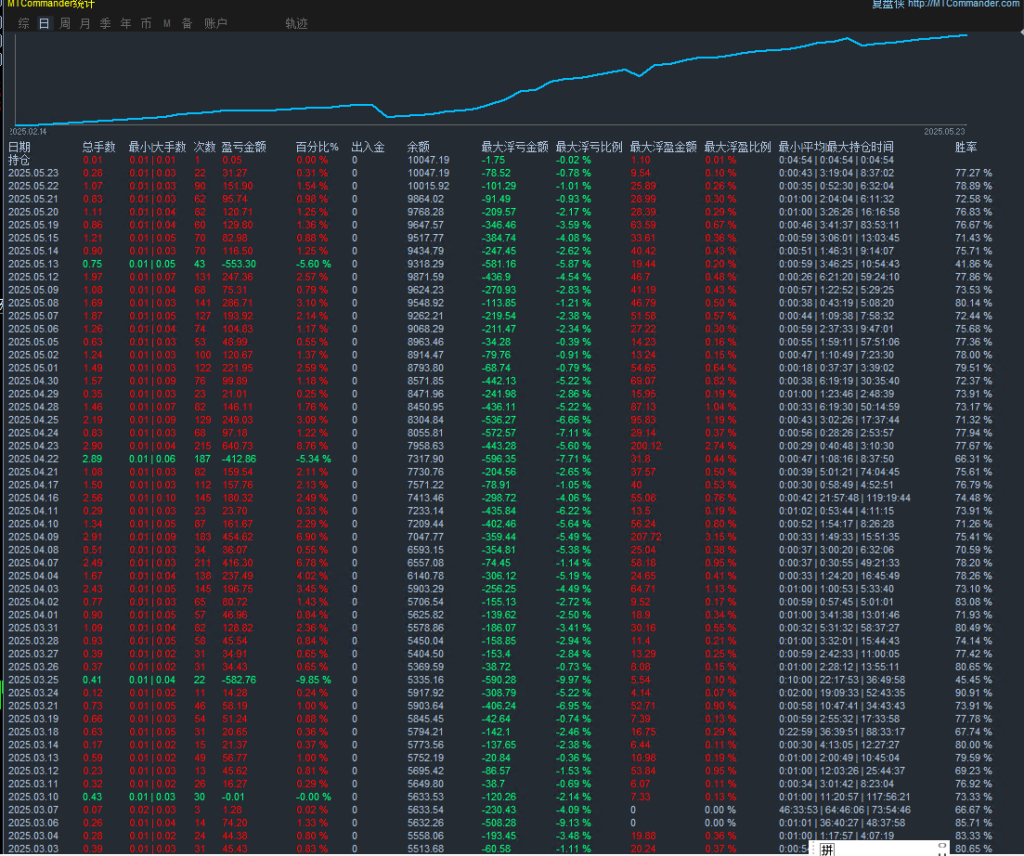Select the 日 daily statistics tab
1024x856 pixels.
[x=44, y=23]
